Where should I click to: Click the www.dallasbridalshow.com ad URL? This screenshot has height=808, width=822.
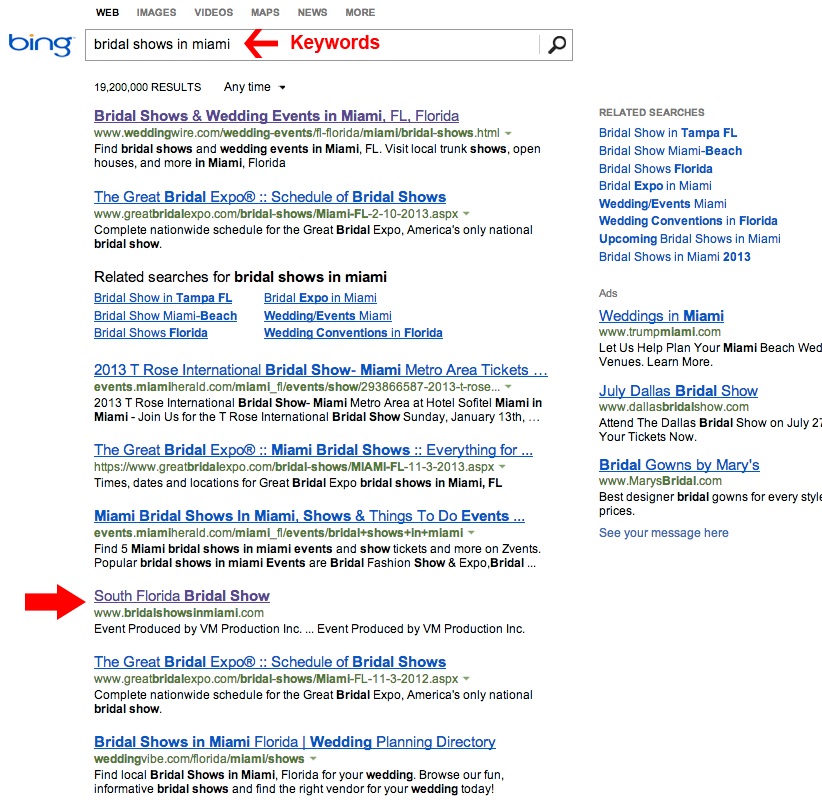(674, 407)
